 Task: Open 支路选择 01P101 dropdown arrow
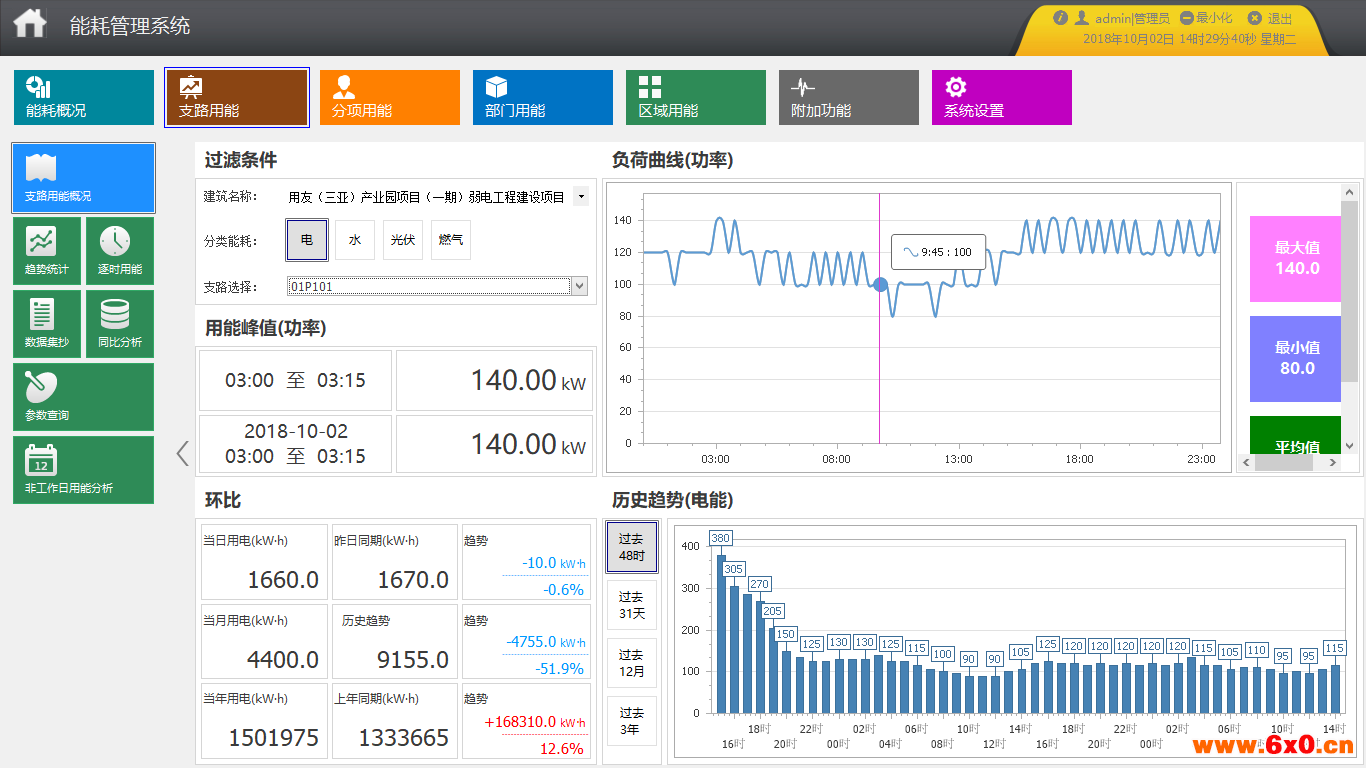[x=579, y=286]
